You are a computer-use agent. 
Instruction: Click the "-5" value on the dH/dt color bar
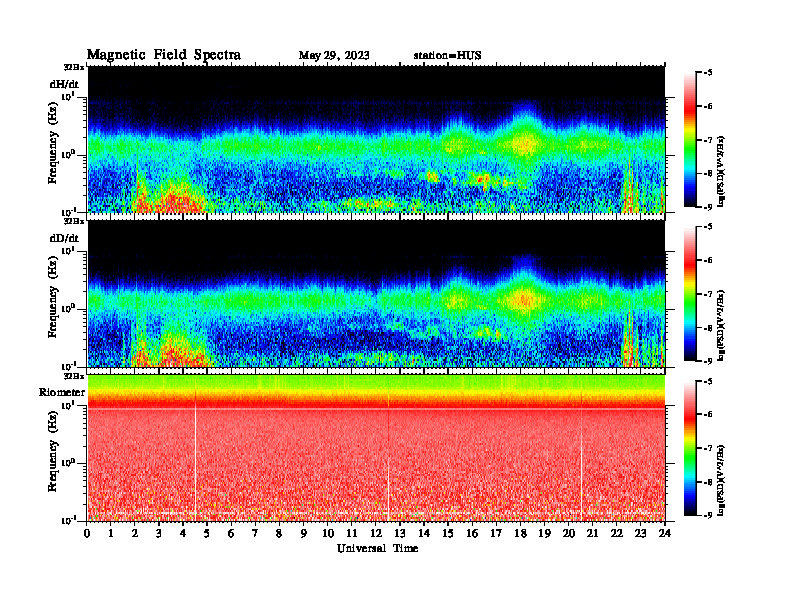click(707, 73)
